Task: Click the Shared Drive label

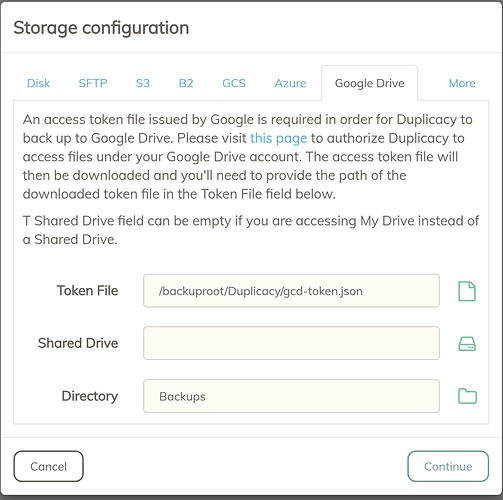Action: [78, 343]
